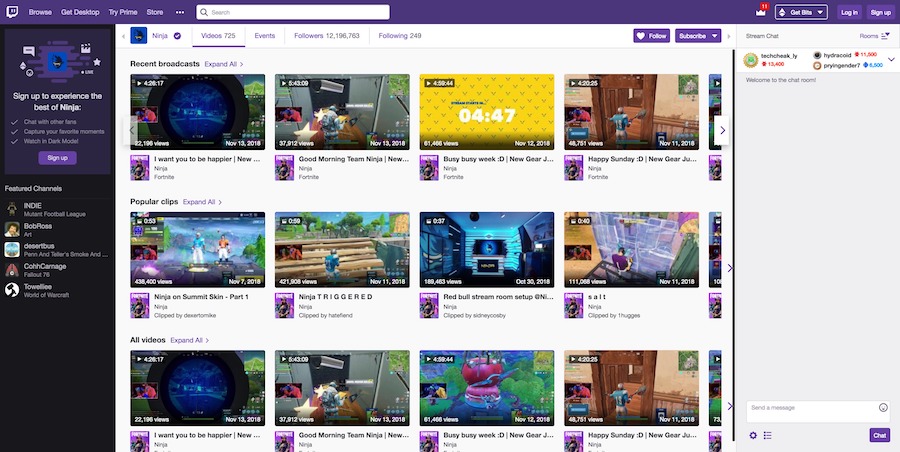Expand top cheerers leaderboard chevron
Image resolution: width=900 pixels, height=452 pixels.
point(891,59)
